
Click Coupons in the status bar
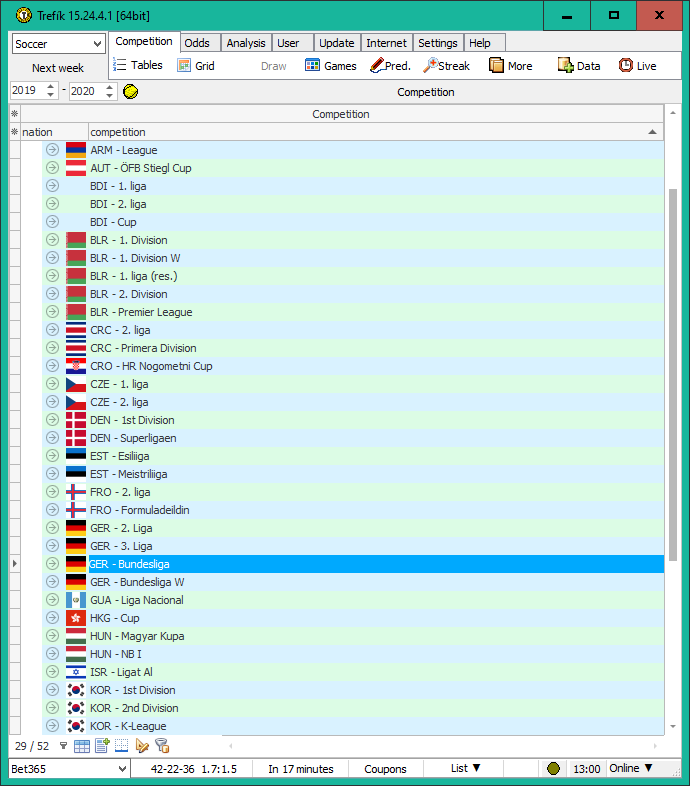[385, 769]
